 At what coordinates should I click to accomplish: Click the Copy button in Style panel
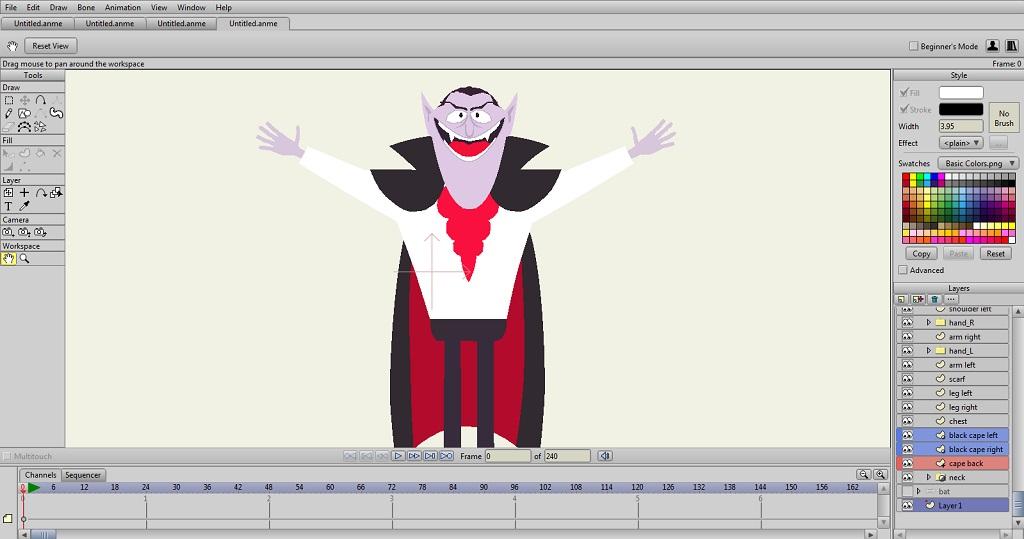921,254
